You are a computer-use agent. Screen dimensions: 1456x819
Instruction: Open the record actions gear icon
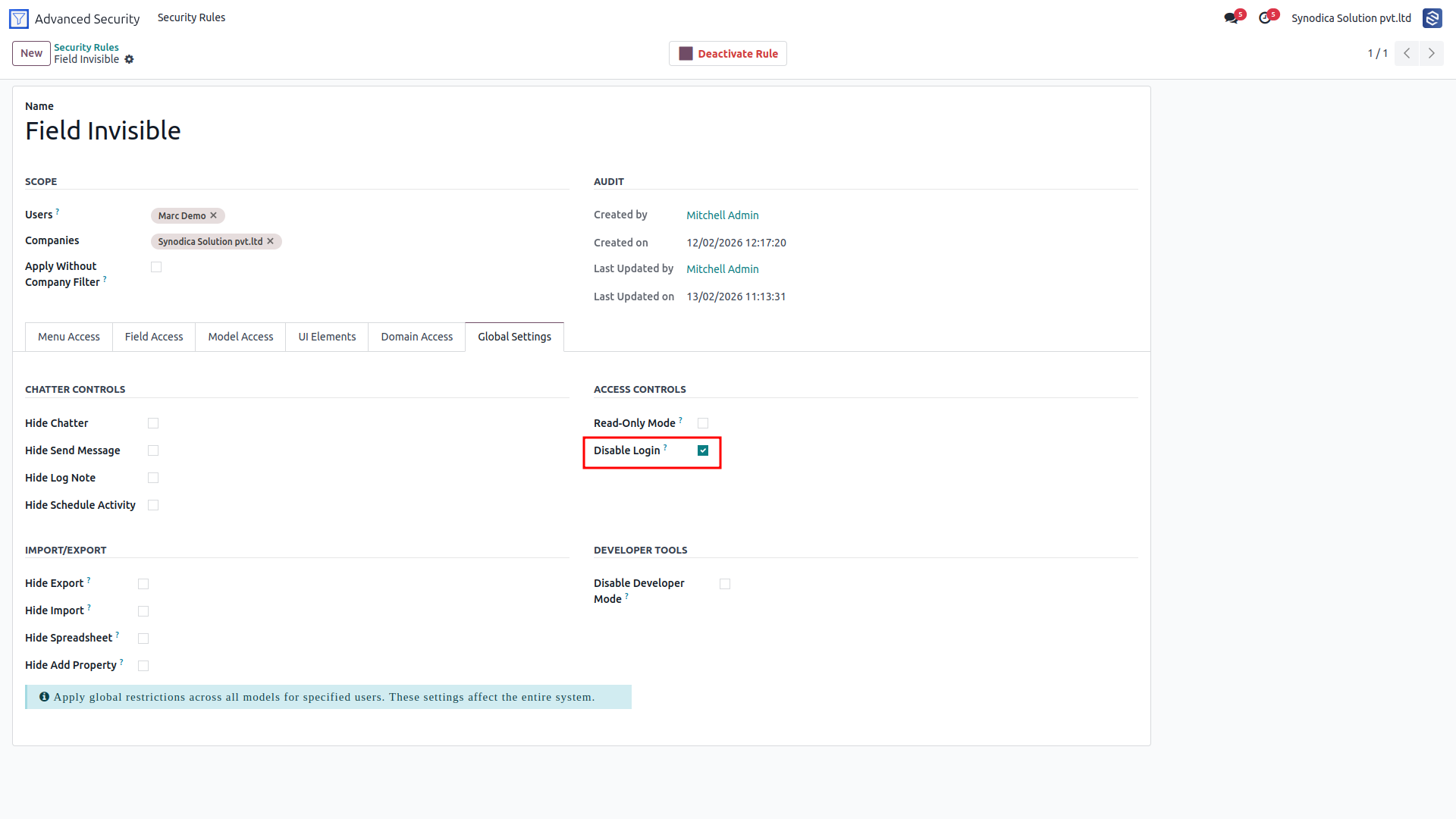[x=129, y=59]
